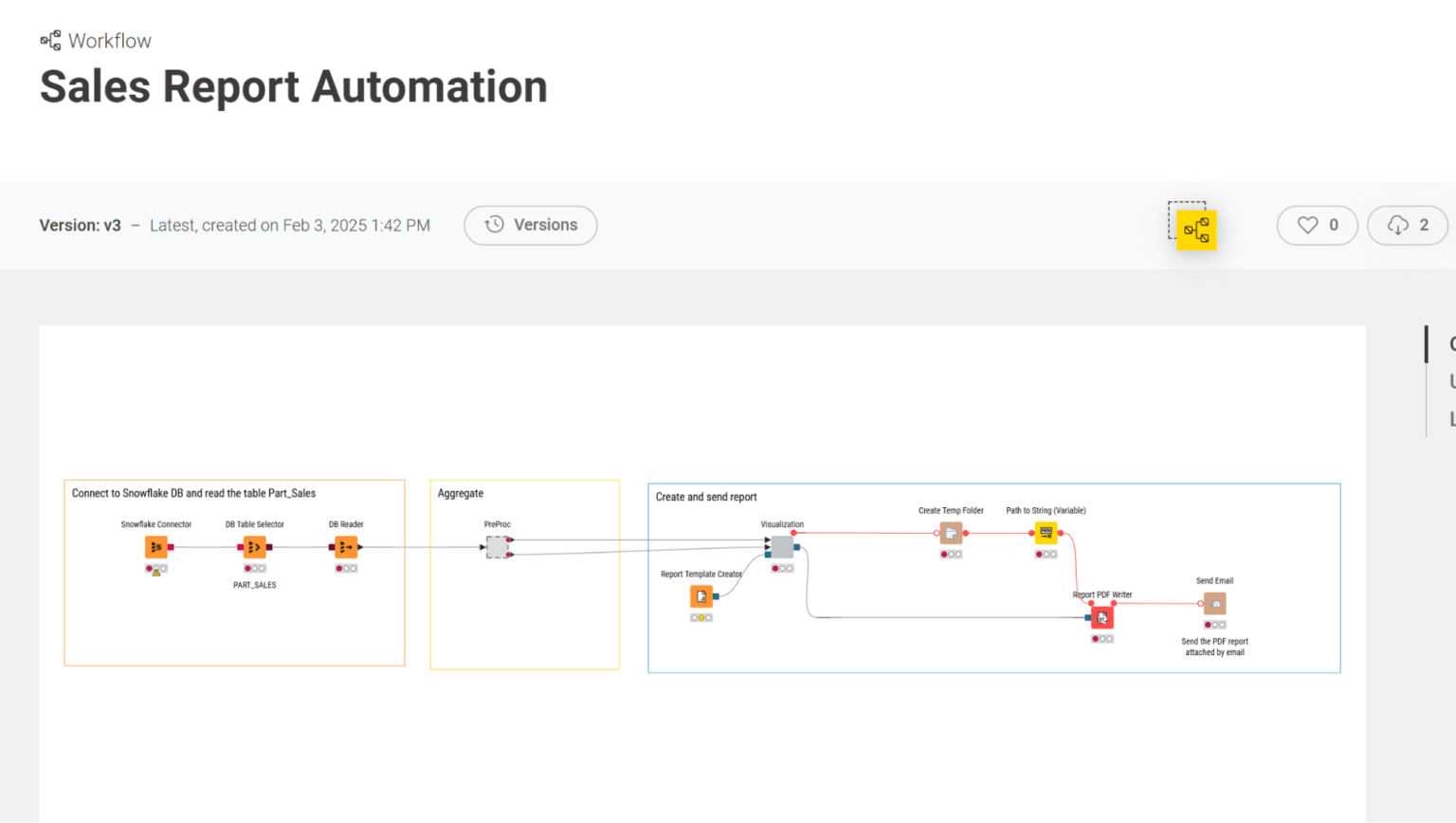Select the Path to String (Variable) node
The height and width of the screenshot is (823, 1456).
[x=1046, y=533]
